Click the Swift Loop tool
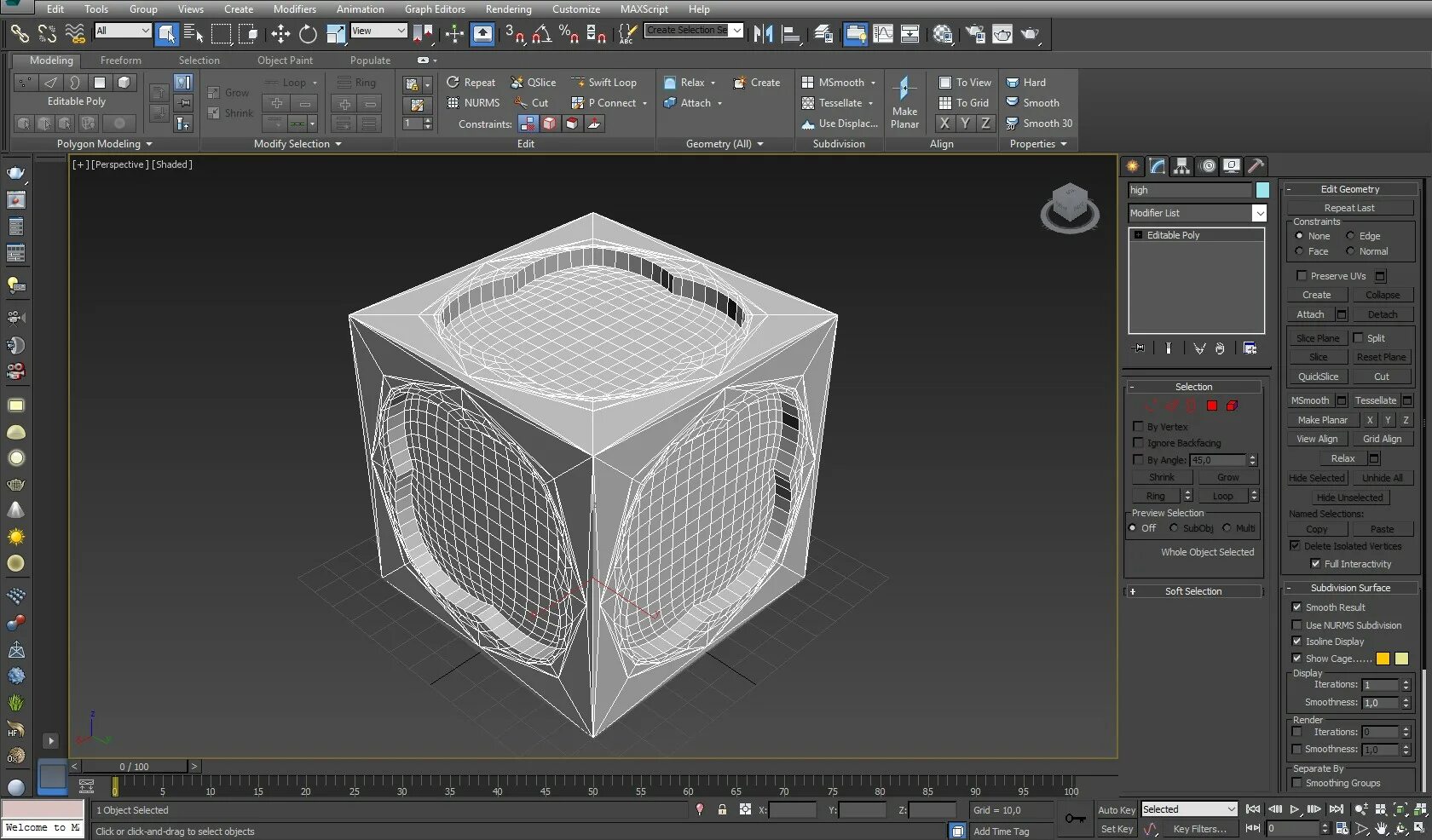The height and width of the screenshot is (840, 1432). (x=604, y=83)
